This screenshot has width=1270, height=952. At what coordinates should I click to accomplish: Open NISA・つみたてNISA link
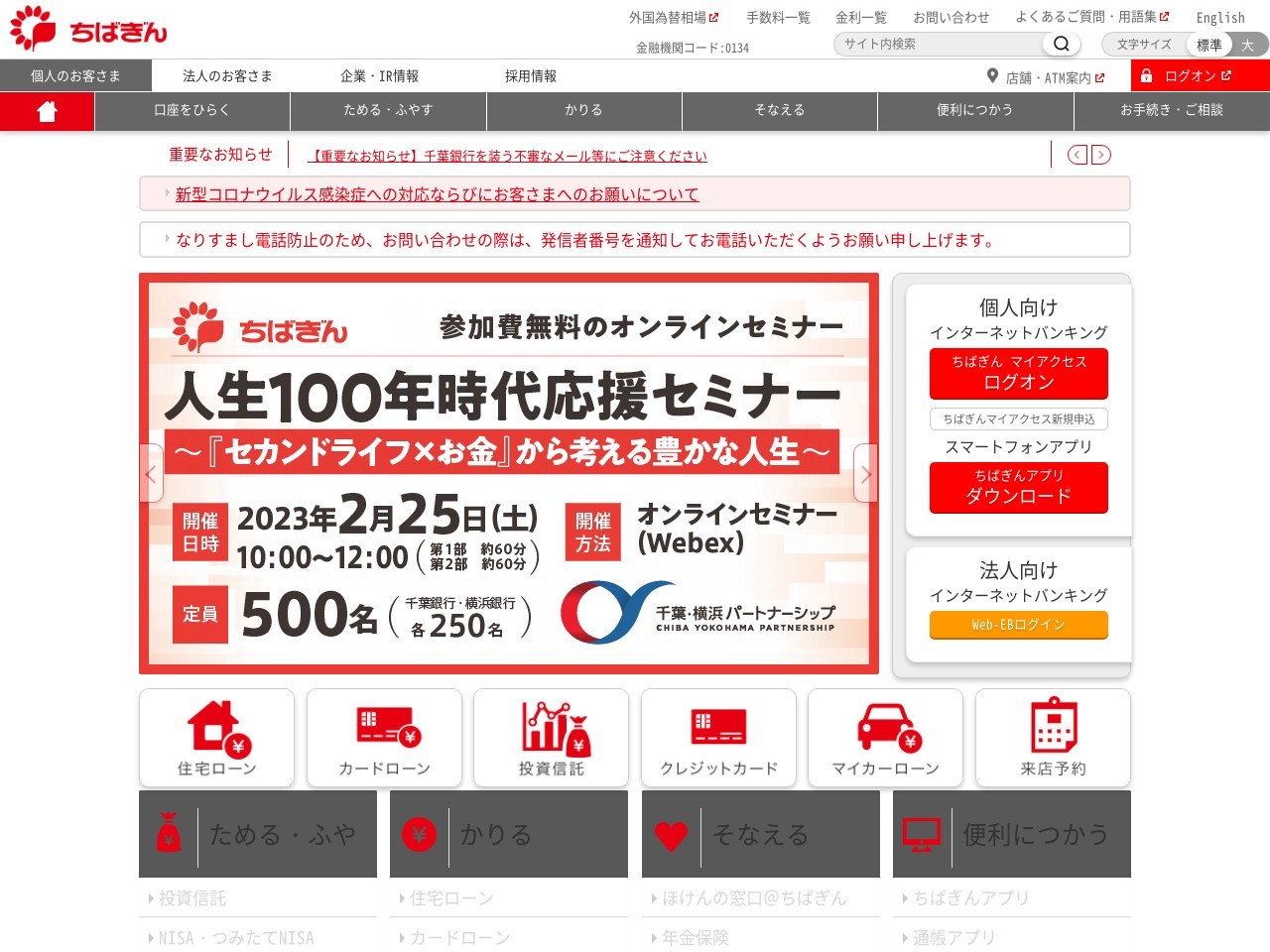point(236,938)
